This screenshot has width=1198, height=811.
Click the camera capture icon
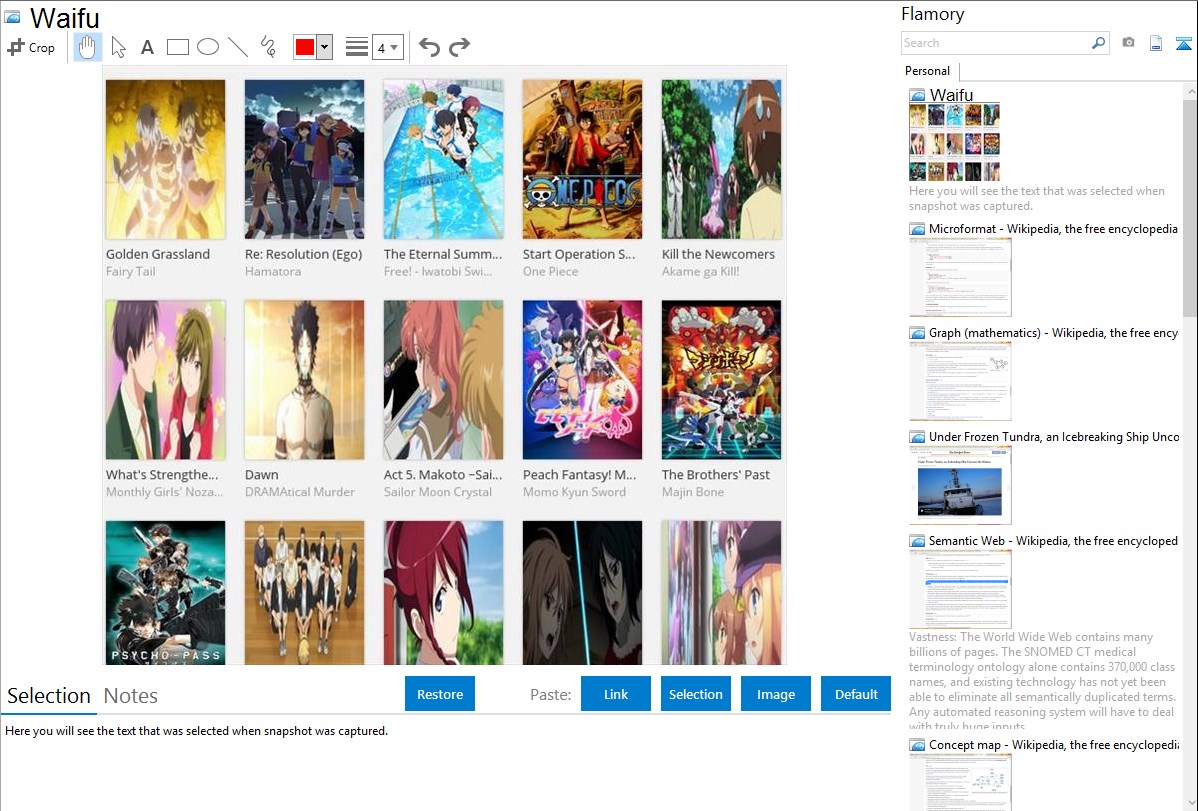point(1128,43)
